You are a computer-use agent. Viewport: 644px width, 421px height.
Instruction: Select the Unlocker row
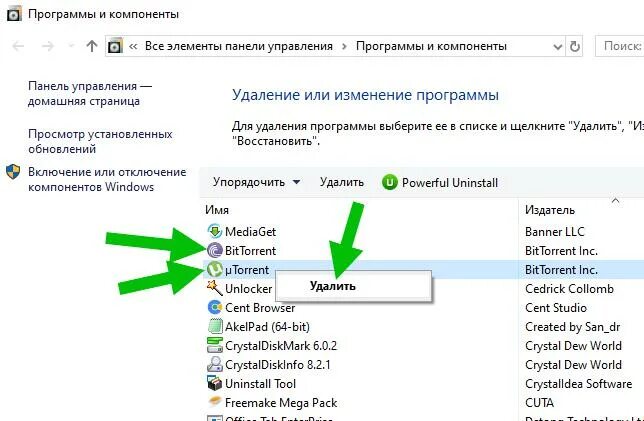(x=423, y=288)
